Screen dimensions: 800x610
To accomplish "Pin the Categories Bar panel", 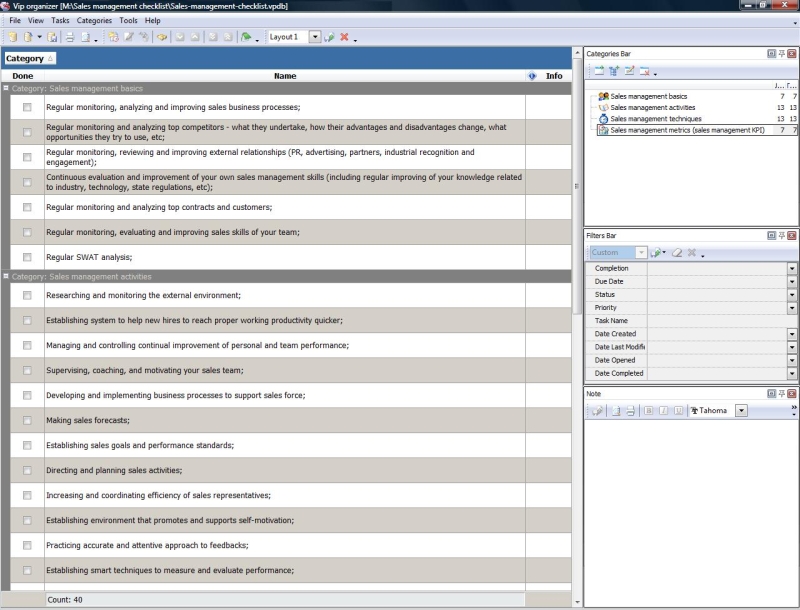I will click(781, 54).
